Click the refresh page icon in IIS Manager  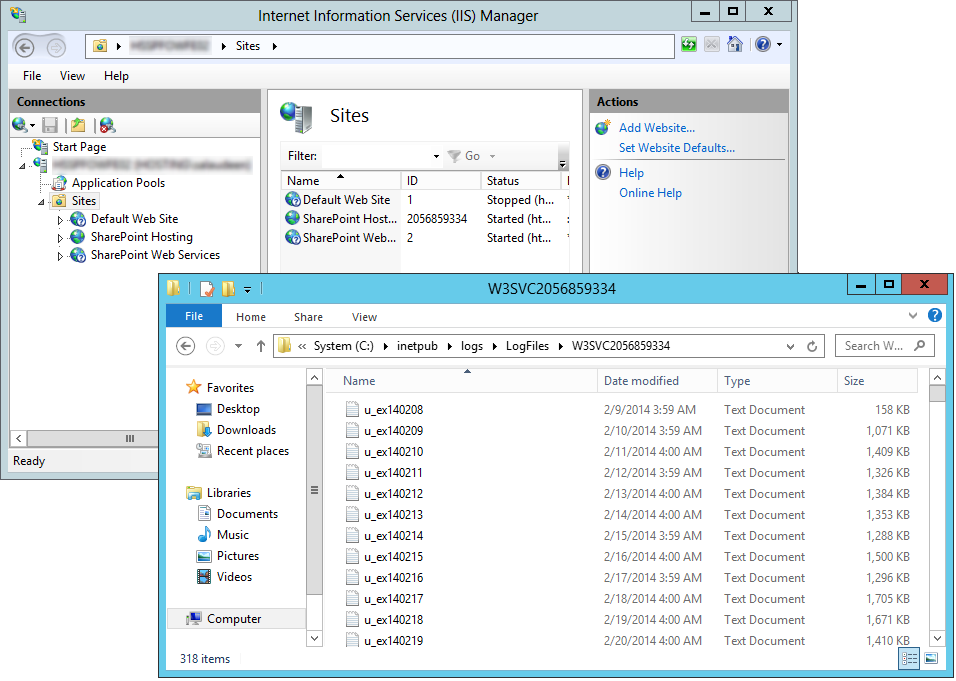point(689,45)
